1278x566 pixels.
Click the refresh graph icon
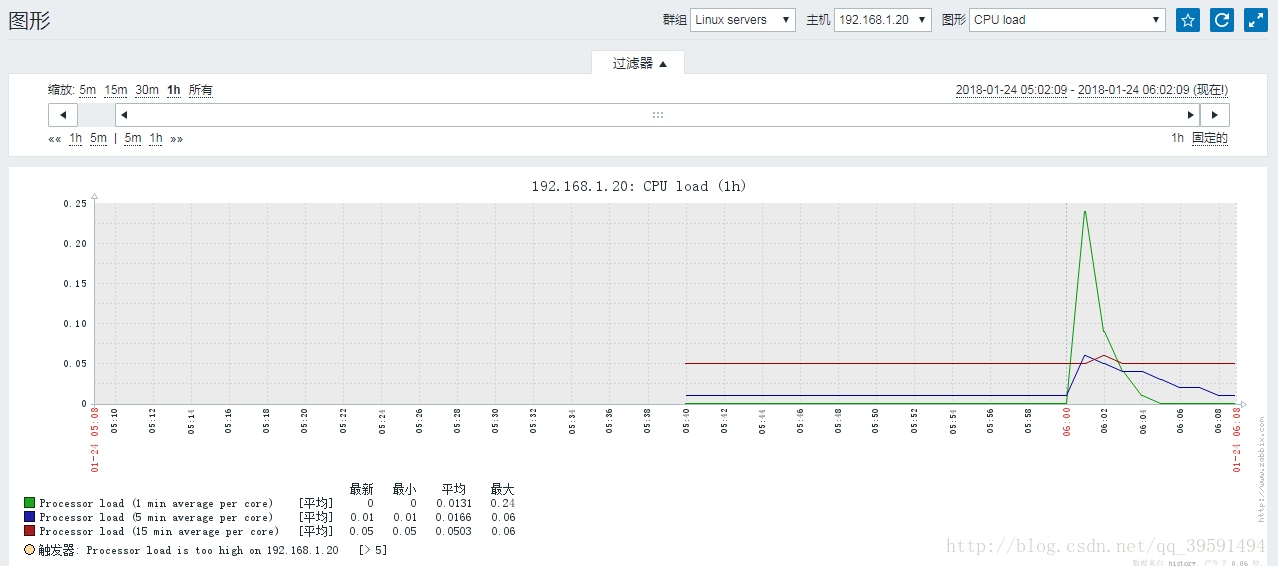(x=1221, y=20)
